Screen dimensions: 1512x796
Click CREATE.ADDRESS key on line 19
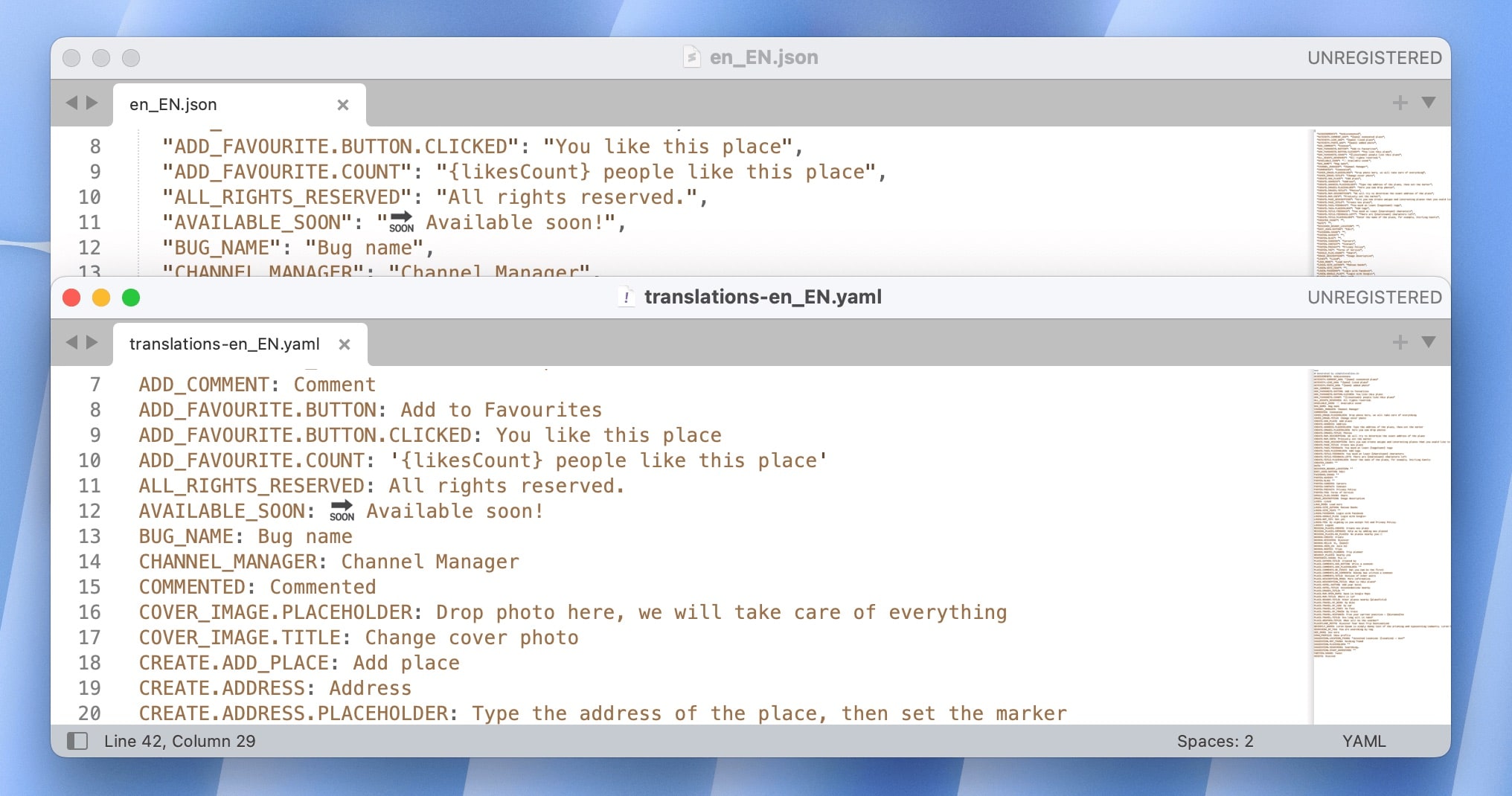pyautogui.click(x=222, y=688)
